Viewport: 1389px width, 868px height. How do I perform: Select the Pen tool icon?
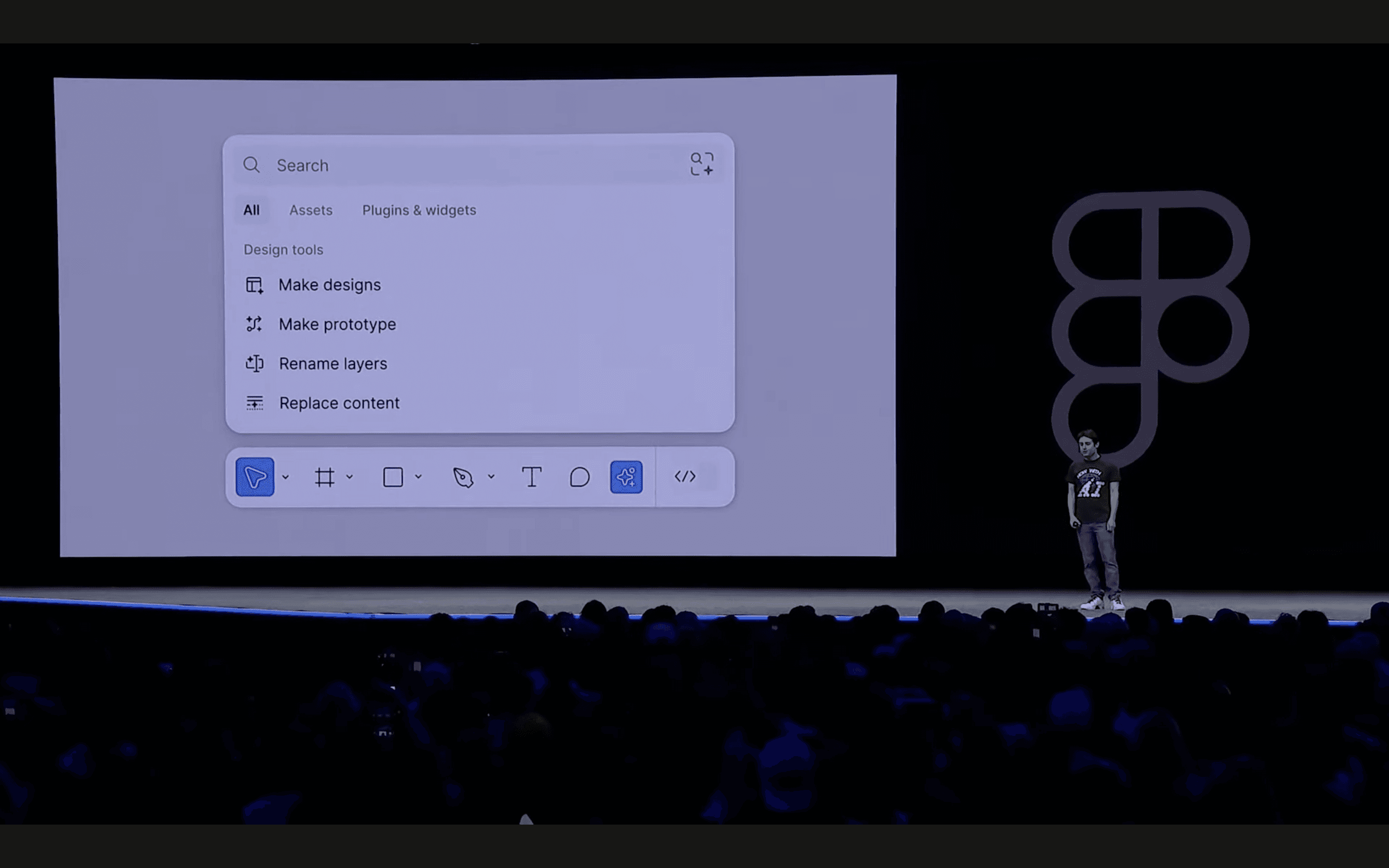pos(463,477)
